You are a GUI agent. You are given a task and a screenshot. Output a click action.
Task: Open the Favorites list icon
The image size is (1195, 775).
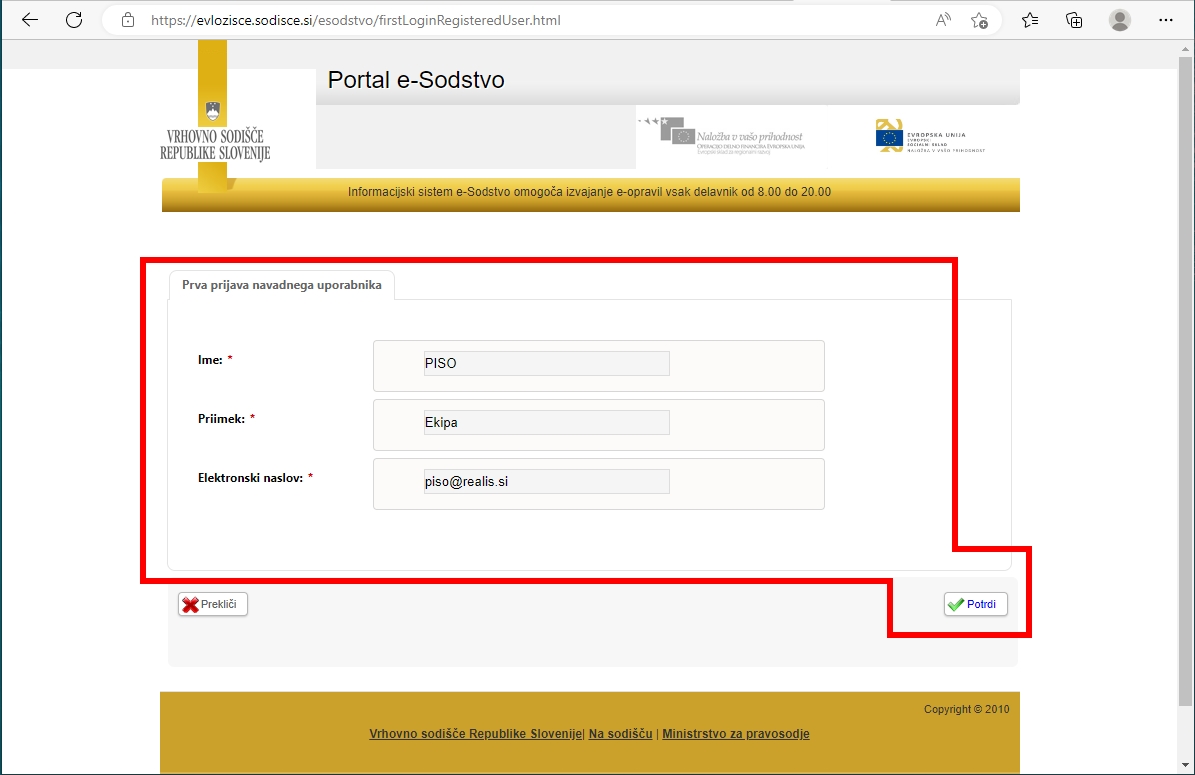tap(1030, 20)
